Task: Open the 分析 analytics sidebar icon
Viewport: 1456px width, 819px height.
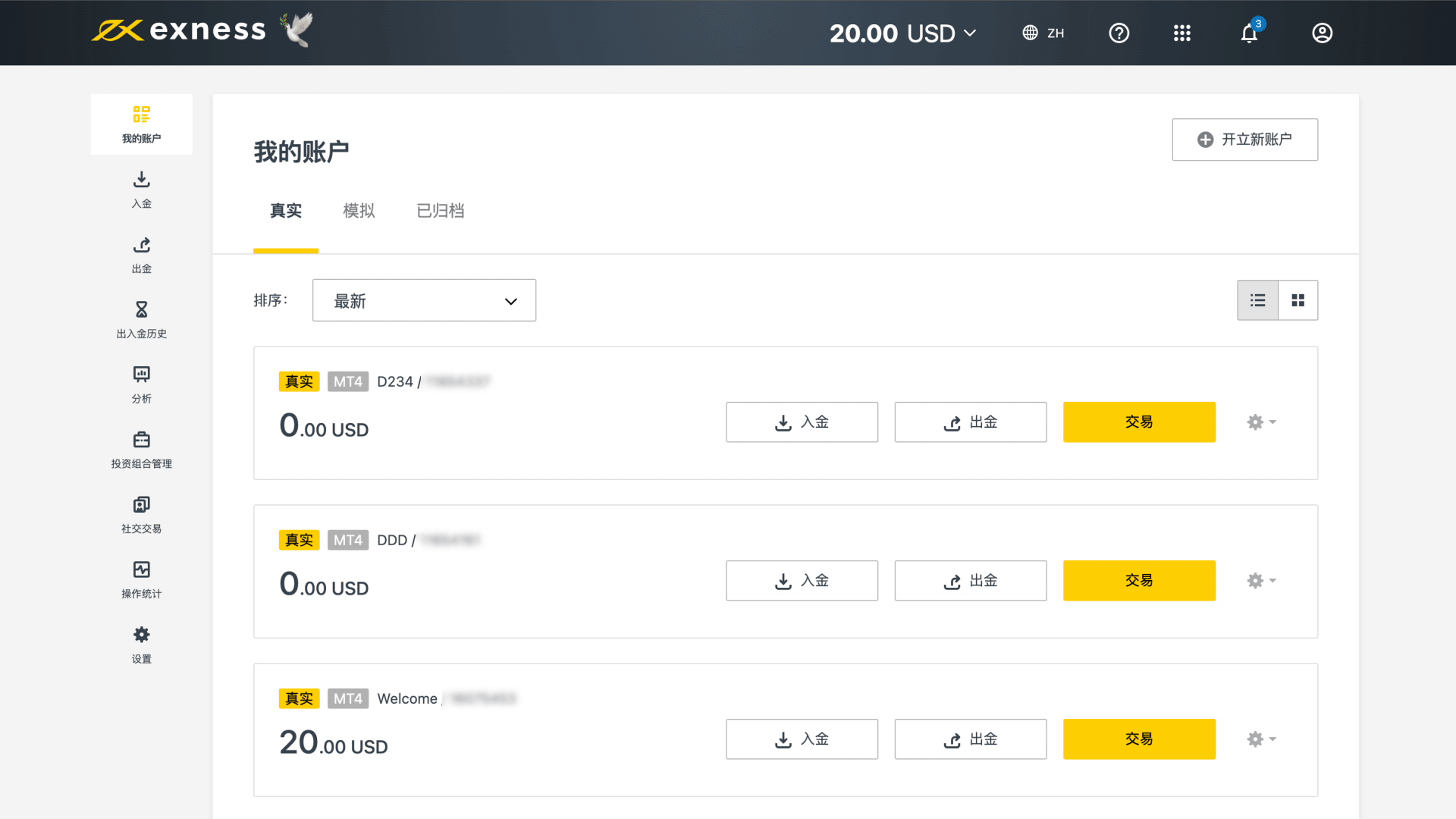Action: tap(141, 375)
